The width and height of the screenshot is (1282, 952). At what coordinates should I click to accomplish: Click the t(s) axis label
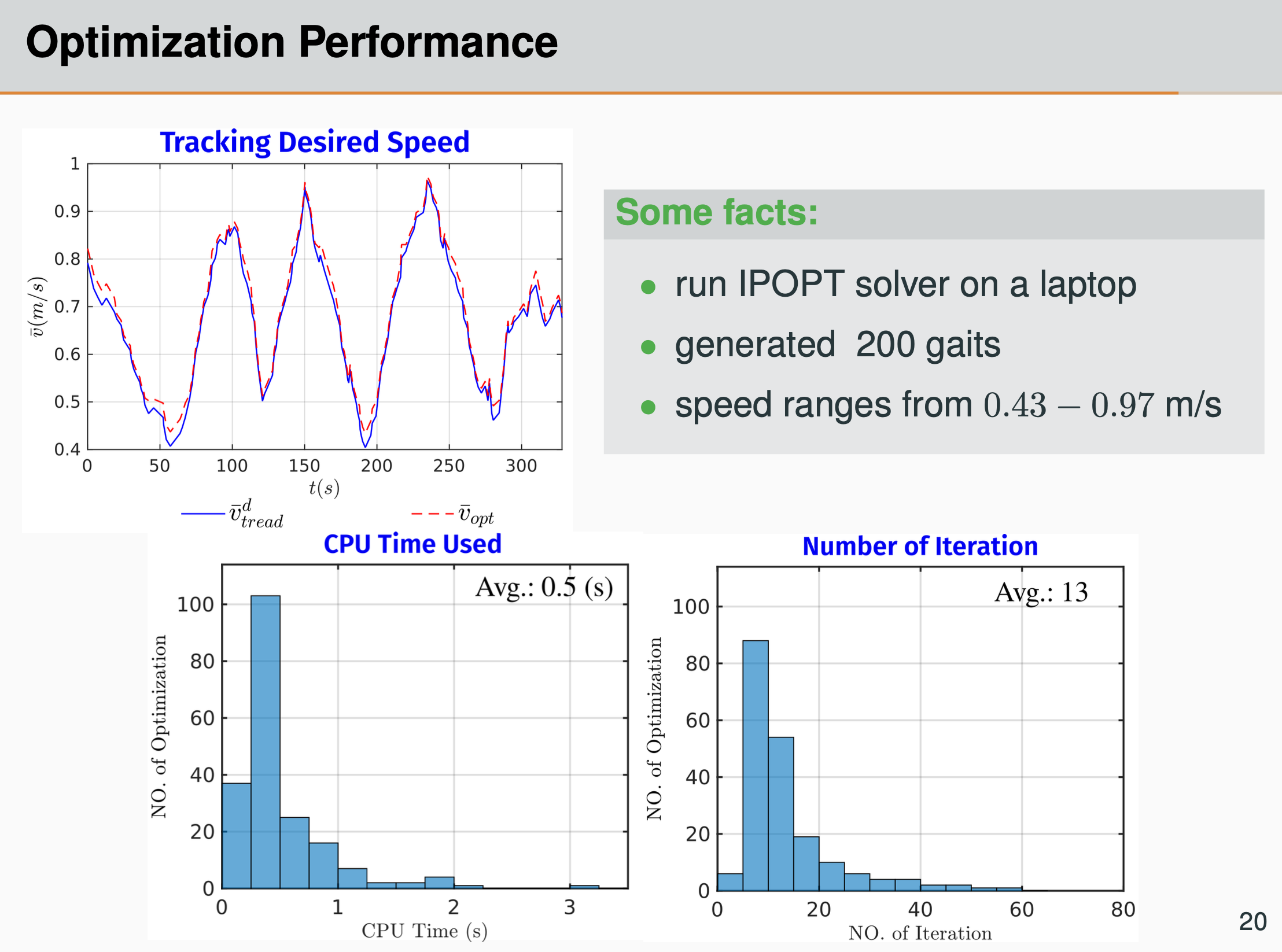click(324, 488)
